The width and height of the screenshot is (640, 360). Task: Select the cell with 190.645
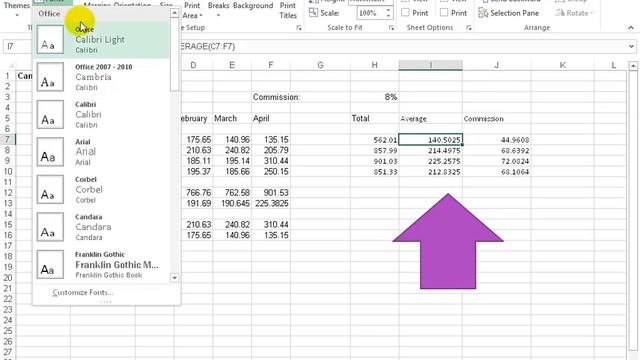[x=232, y=203]
